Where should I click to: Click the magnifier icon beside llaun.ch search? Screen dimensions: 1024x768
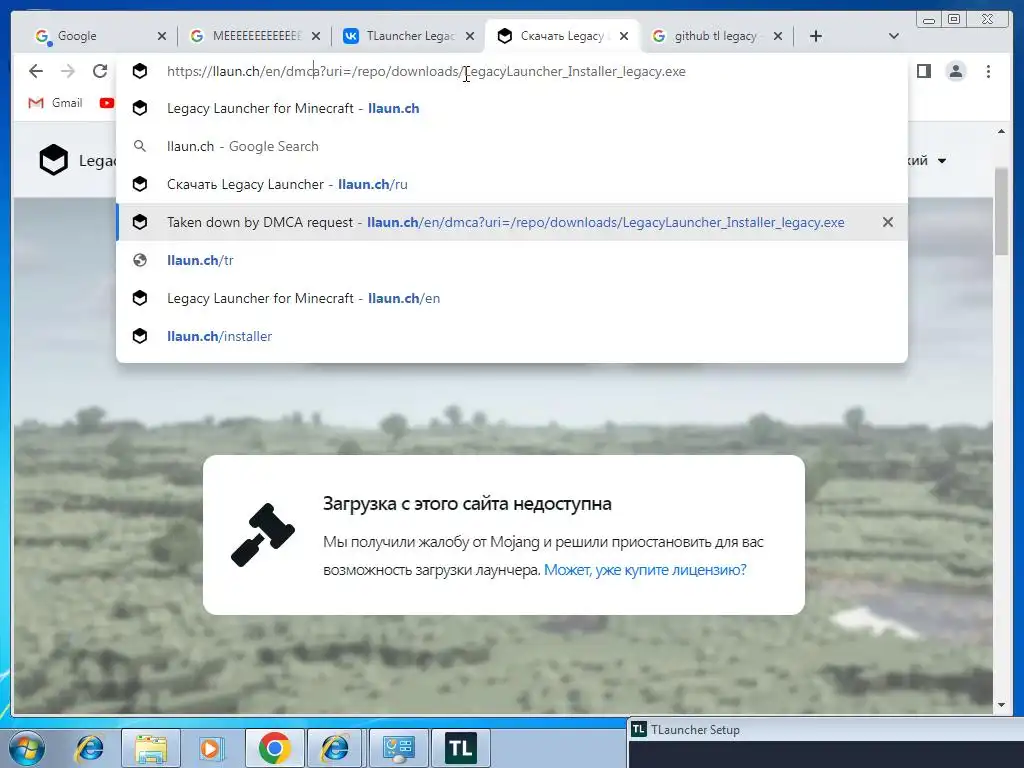click(140, 146)
